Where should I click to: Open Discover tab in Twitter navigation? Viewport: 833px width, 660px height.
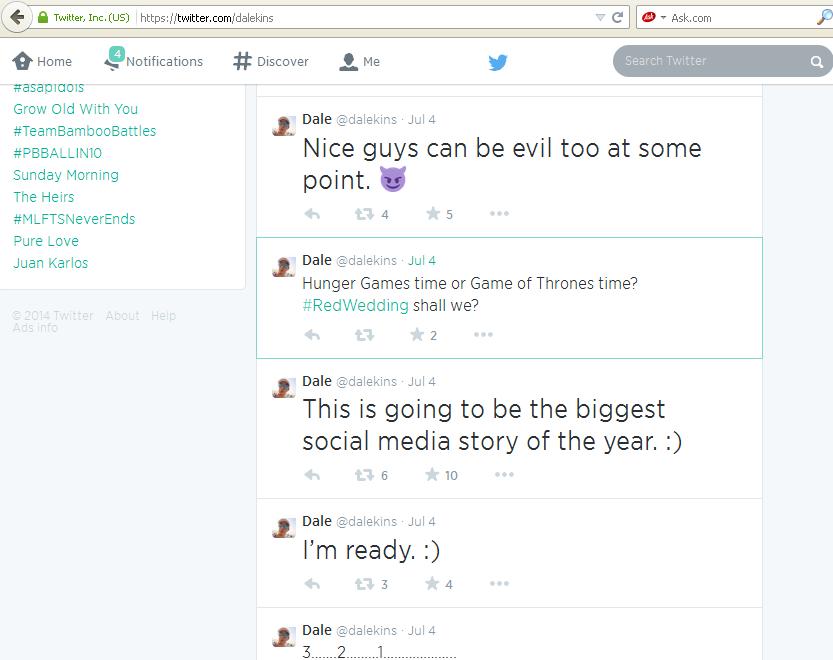coord(271,62)
